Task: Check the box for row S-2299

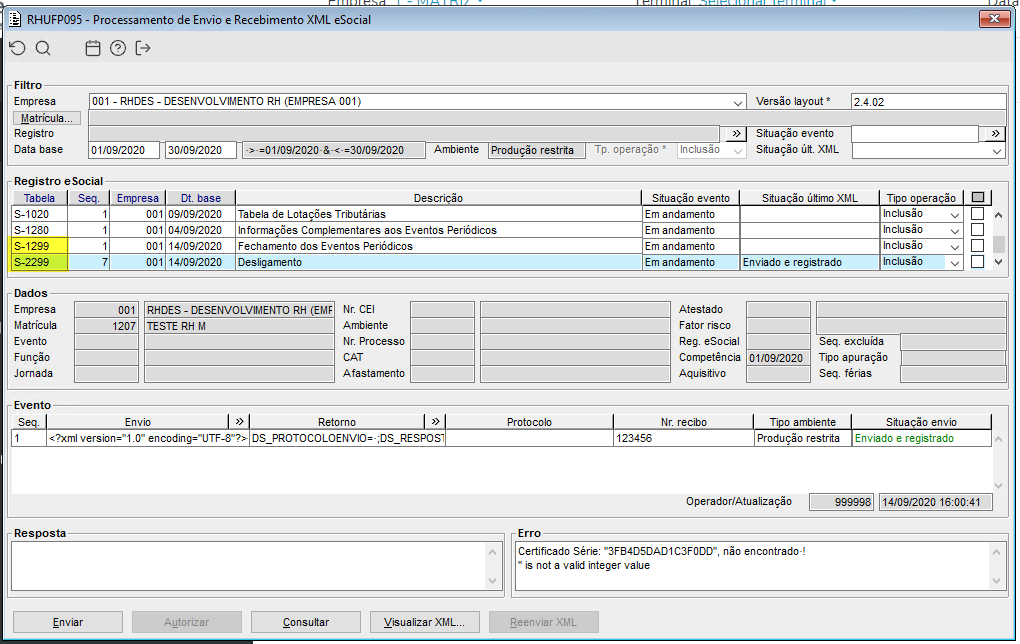Action: (977, 262)
